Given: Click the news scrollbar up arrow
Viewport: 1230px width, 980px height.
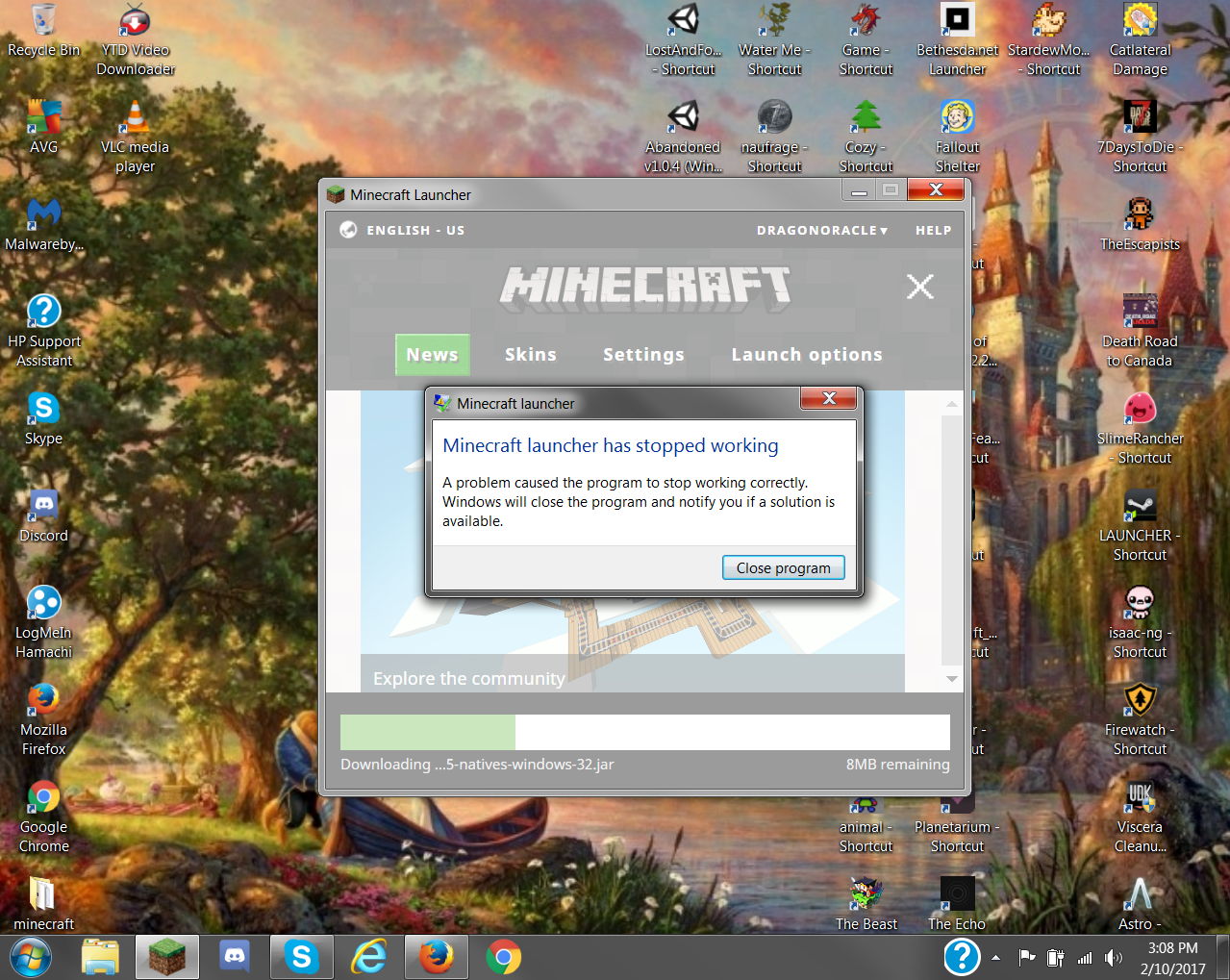Looking at the screenshot, I should pyautogui.click(x=951, y=404).
